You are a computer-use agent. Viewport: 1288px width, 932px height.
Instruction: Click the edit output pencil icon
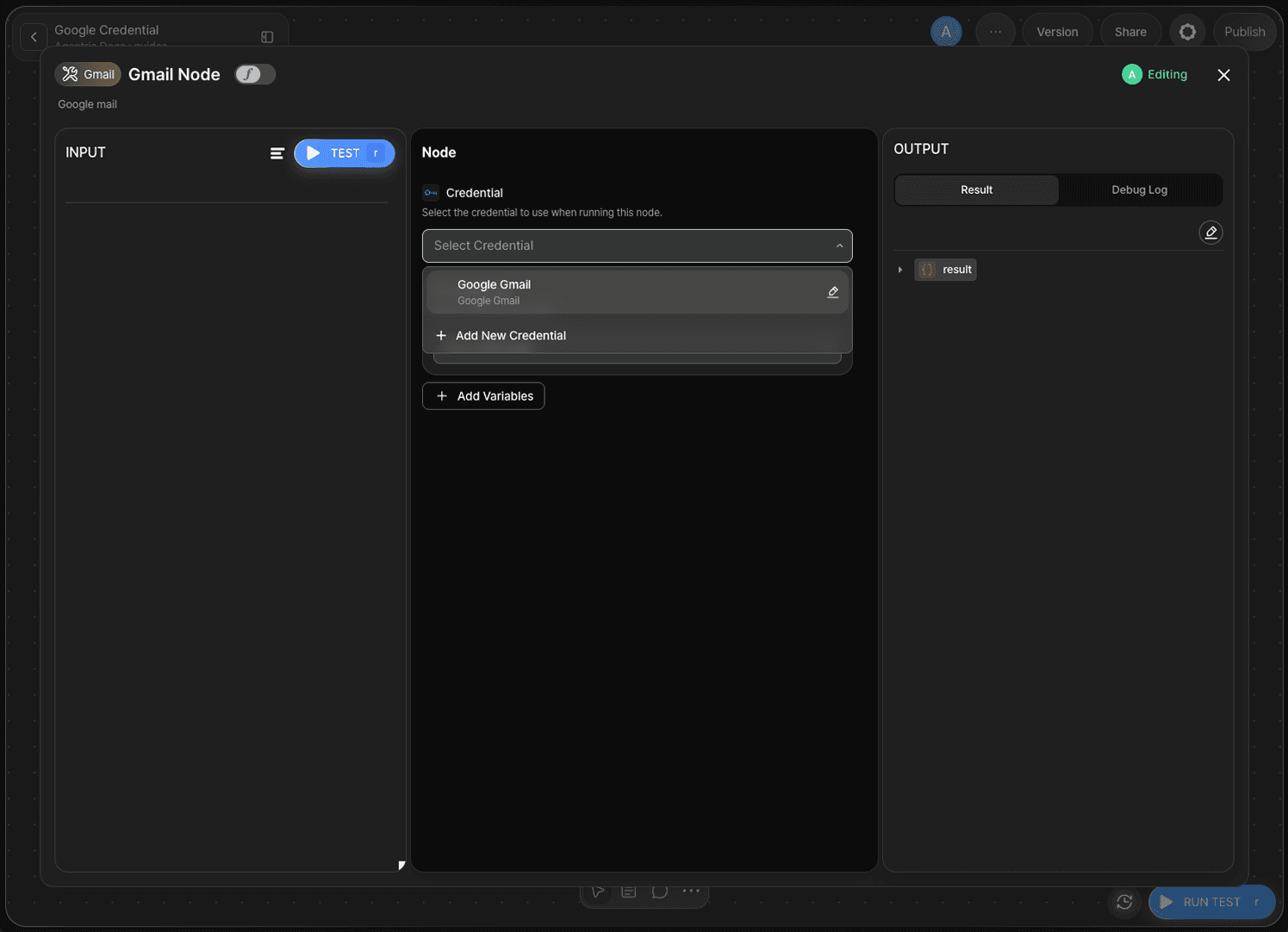pyautogui.click(x=1210, y=233)
